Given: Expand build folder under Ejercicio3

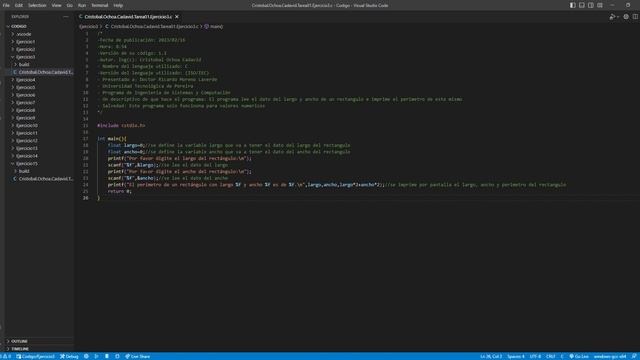Looking at the screenshot, I should pyautogui.click(x=39, y=64).
